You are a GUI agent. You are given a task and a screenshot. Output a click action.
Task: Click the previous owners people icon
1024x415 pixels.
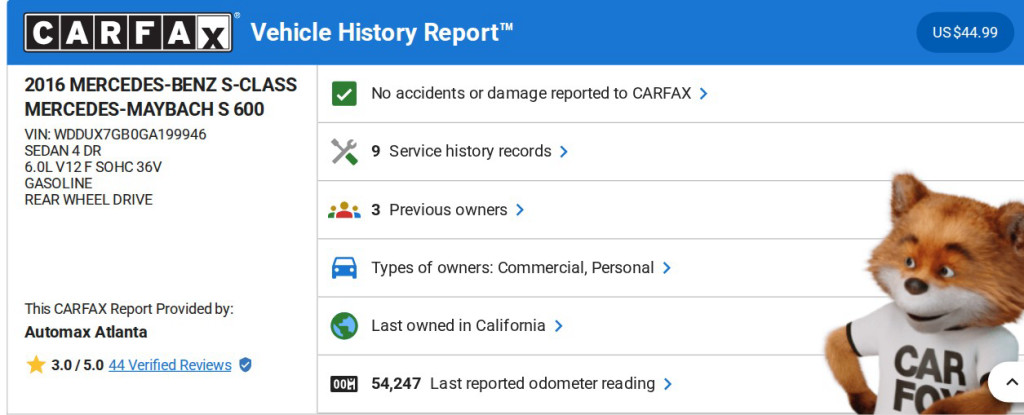(344, 210)
